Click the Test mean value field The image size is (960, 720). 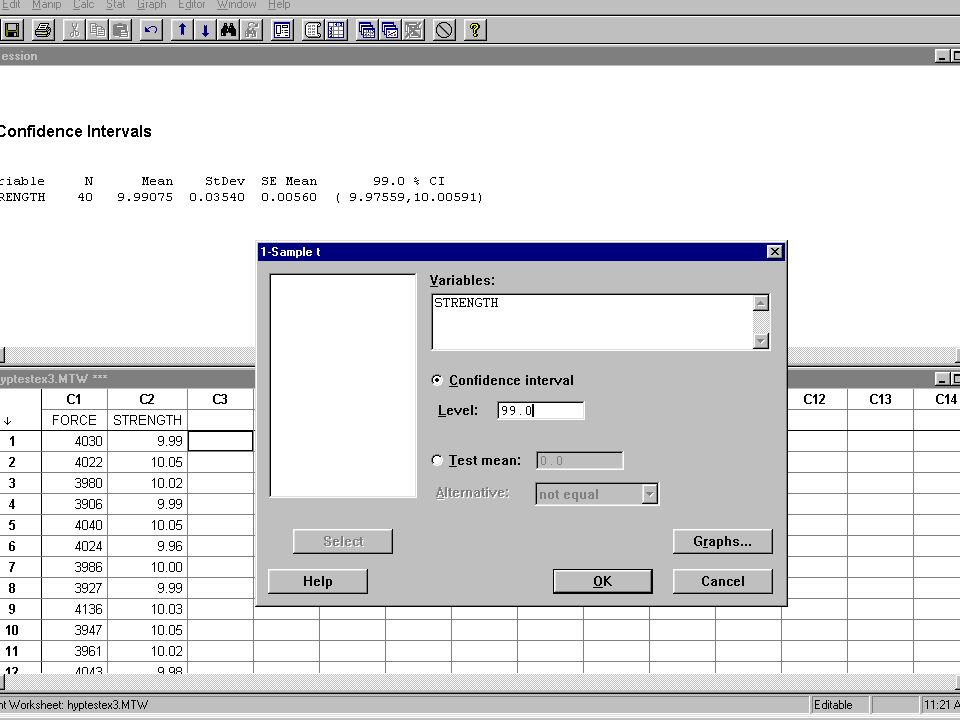click(x=579, y=460)
